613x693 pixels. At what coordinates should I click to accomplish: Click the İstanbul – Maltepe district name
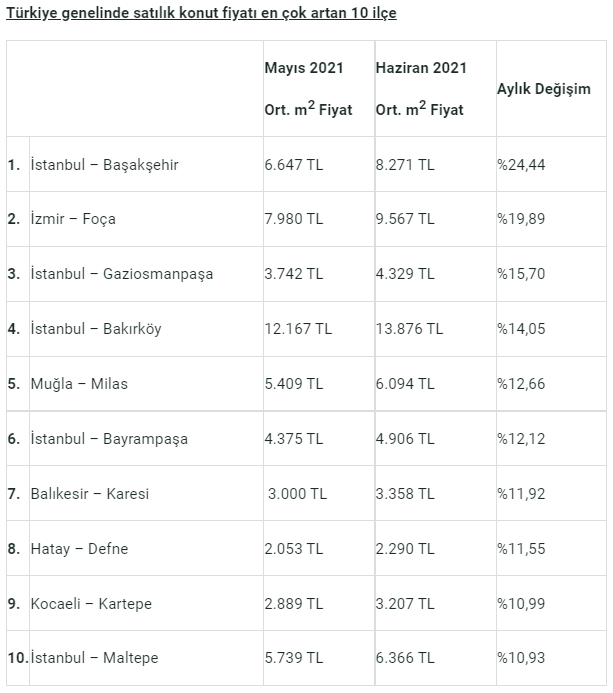[94, 657]
